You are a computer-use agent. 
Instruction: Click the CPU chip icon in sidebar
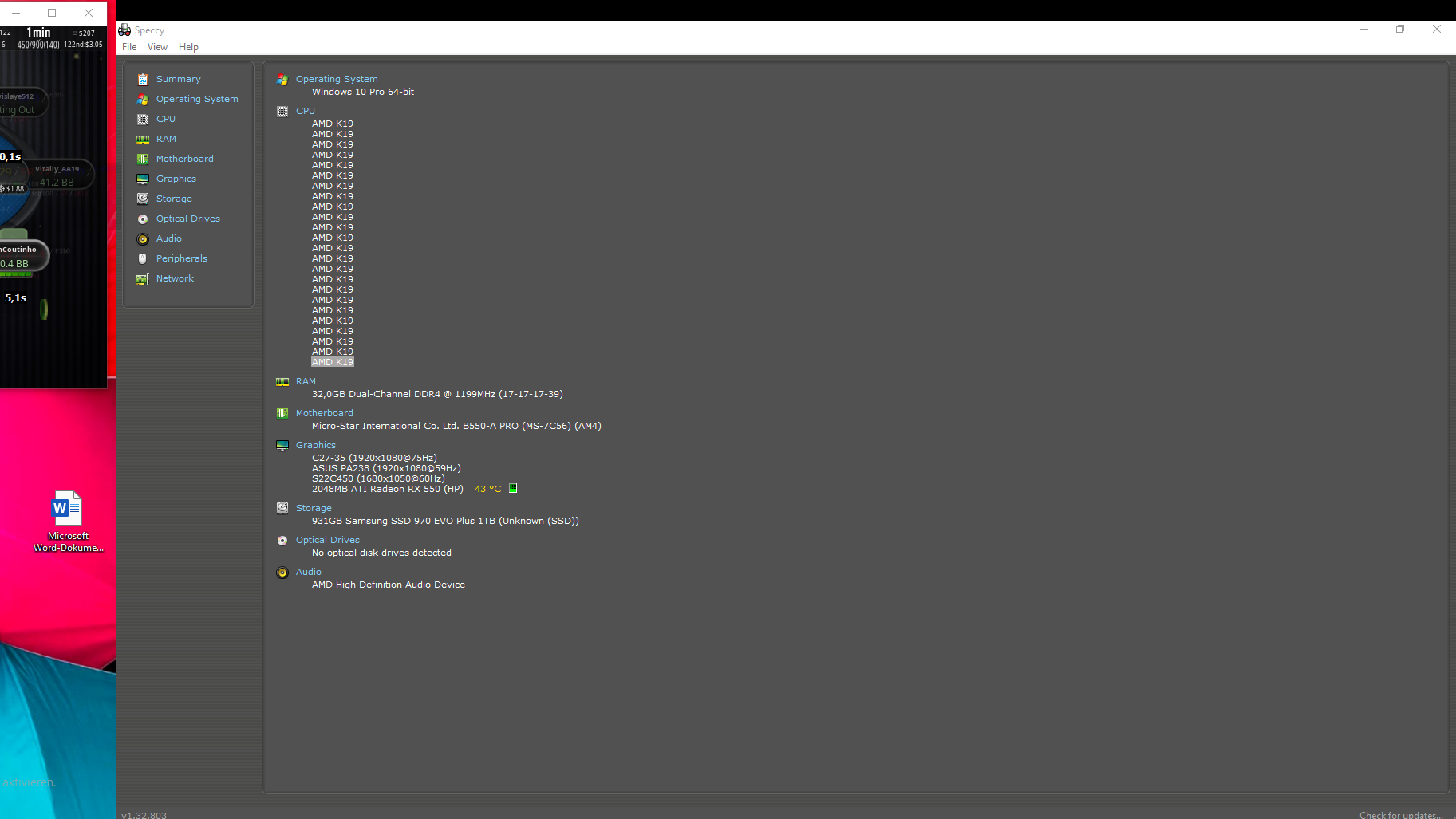[143, 119]
